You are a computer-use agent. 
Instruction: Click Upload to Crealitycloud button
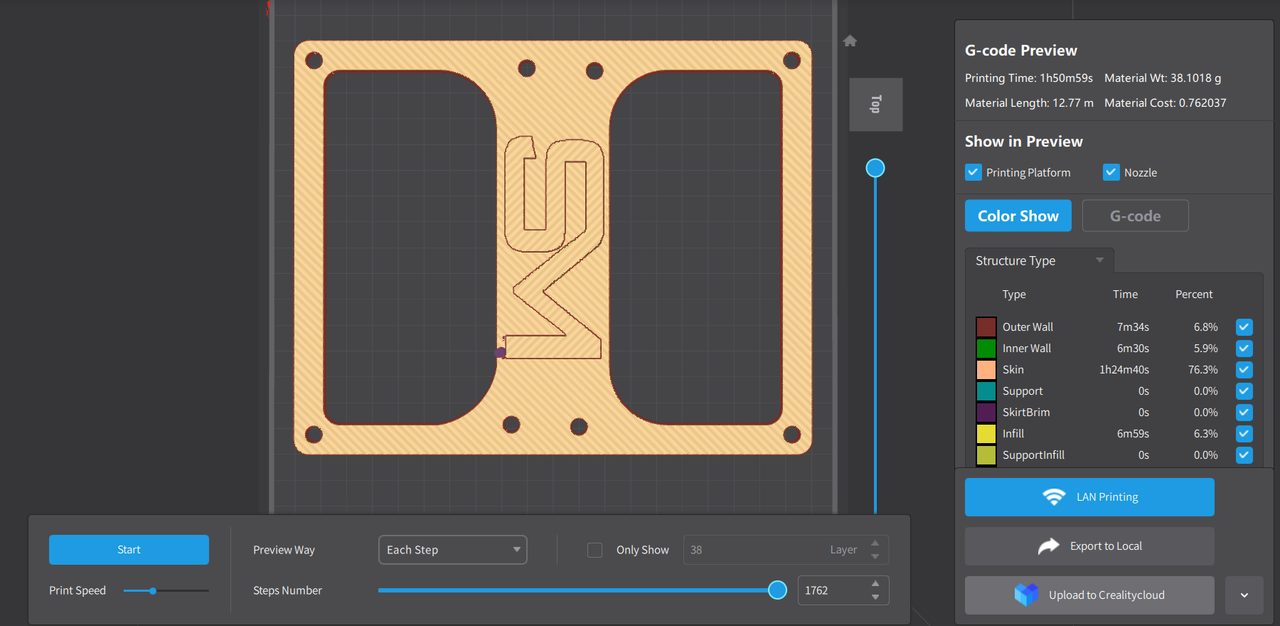[1090, 595]
